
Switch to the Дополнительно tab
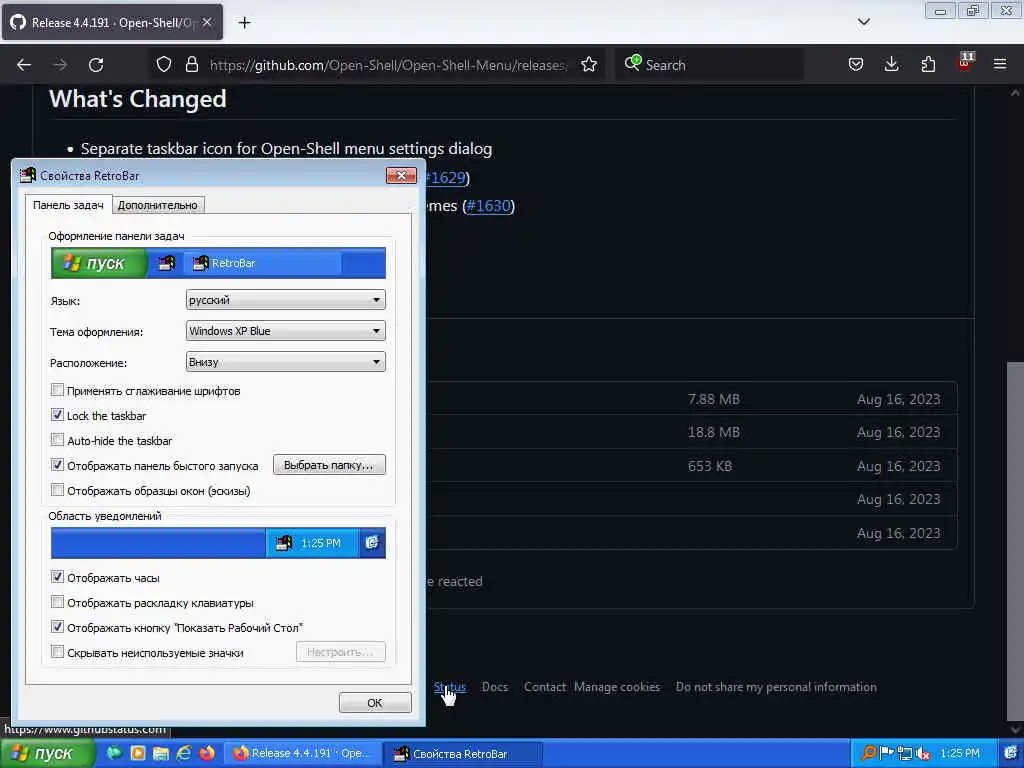(157, 205)
